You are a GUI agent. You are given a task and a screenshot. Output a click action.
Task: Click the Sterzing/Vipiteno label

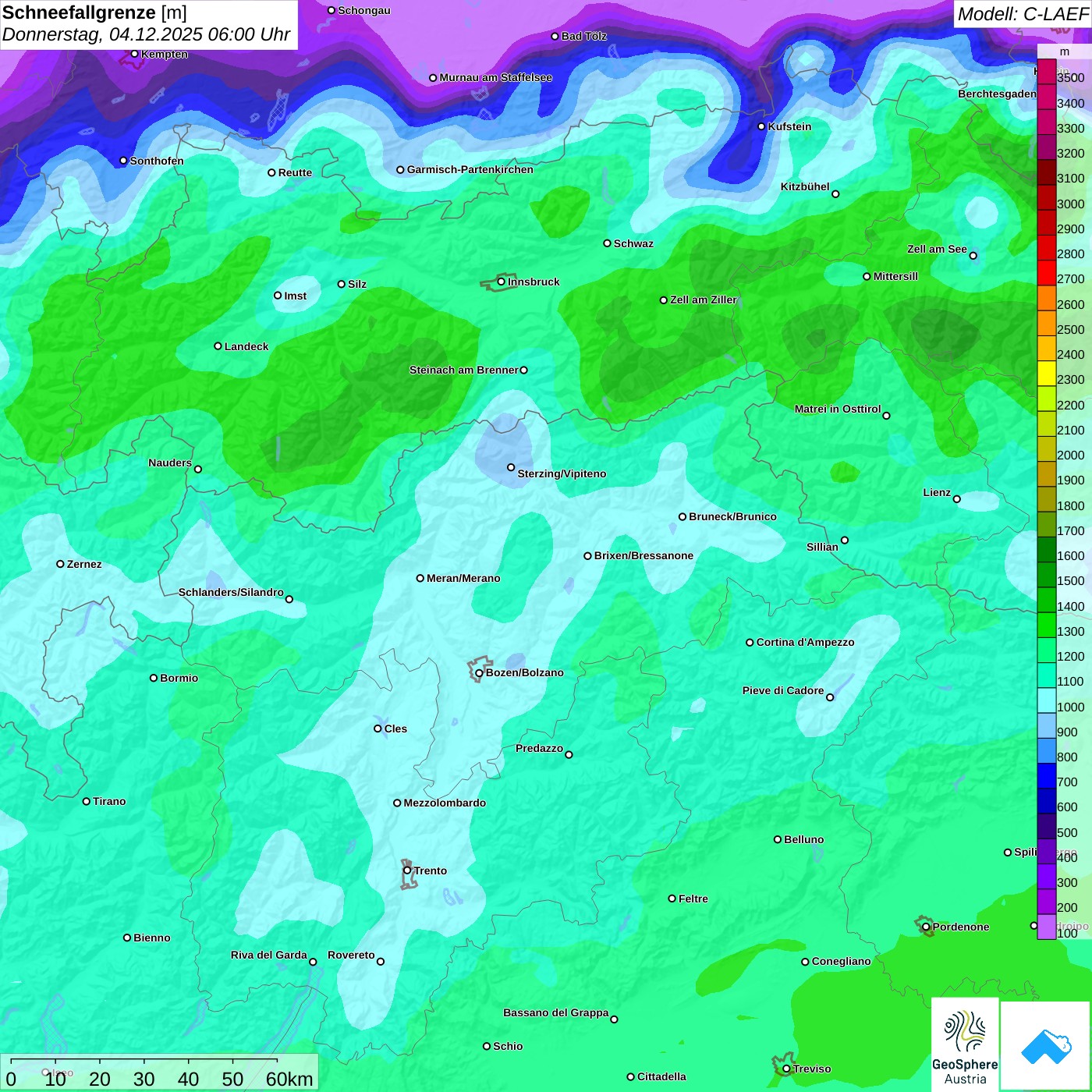coord(562,473)
